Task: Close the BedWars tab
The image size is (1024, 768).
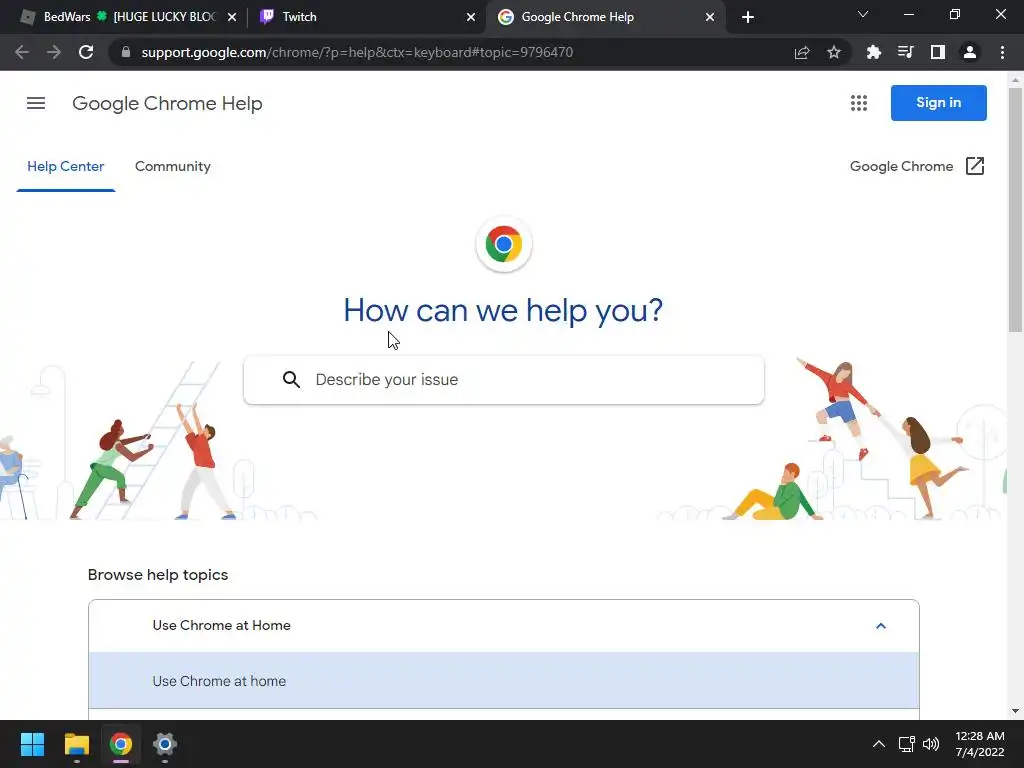Action: click(x=232, y=17)
